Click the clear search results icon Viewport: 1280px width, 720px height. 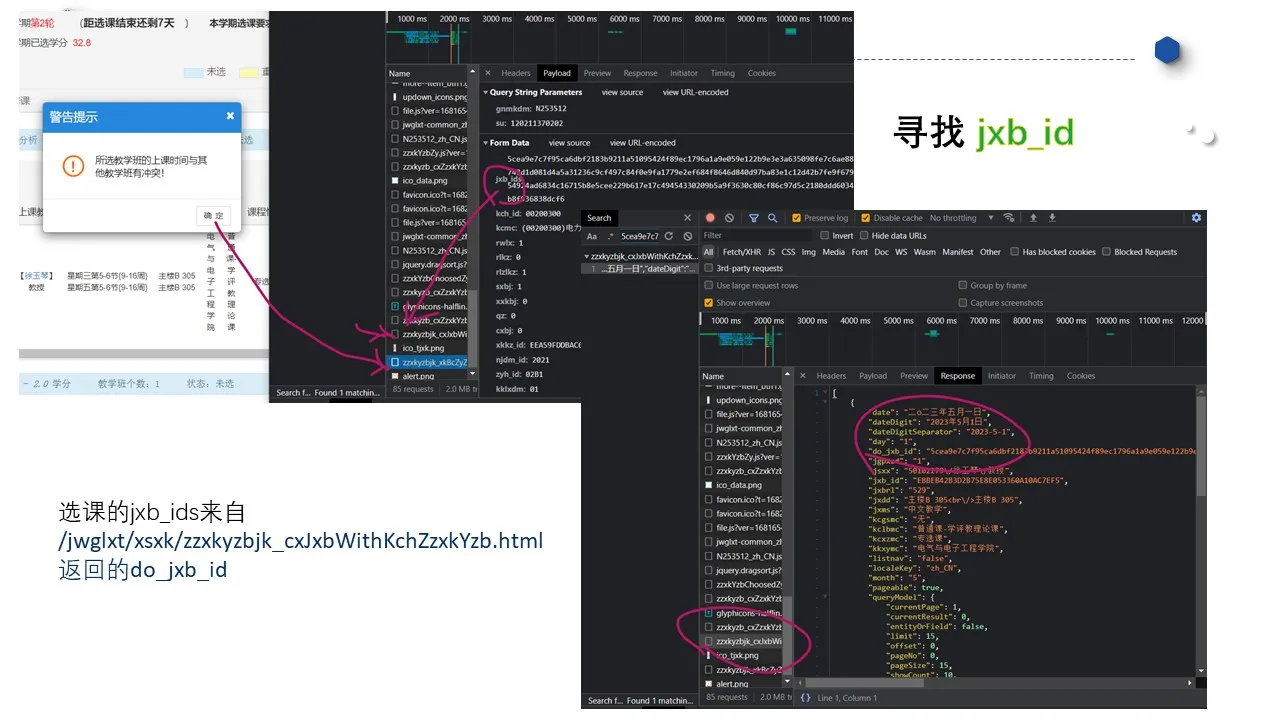pyautogui.click(x=687, y=236)
